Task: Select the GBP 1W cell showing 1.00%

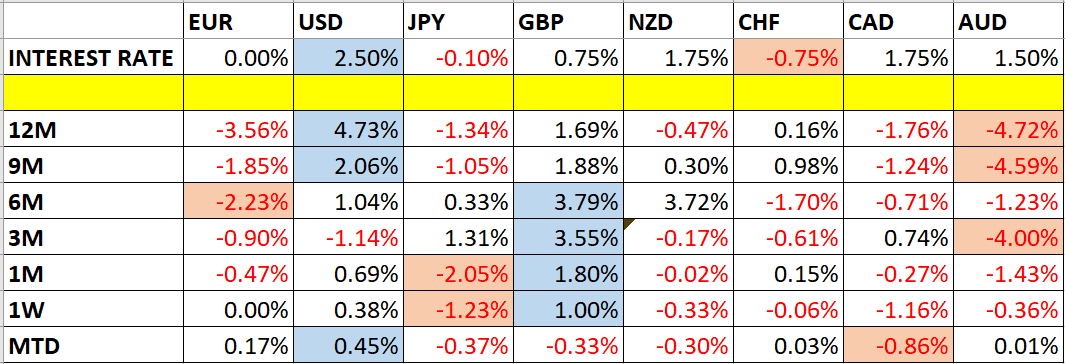Action: [568, 310]
